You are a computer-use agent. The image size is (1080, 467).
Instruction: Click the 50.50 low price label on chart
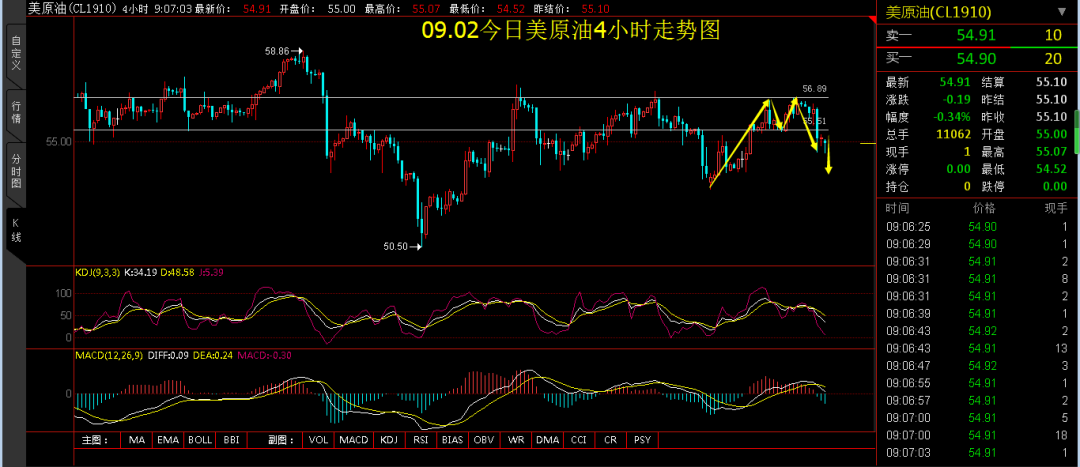[396, 245]
